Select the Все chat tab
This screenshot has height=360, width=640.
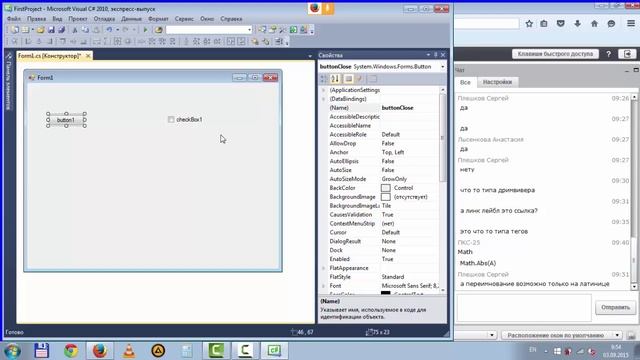tap(465, 82)
